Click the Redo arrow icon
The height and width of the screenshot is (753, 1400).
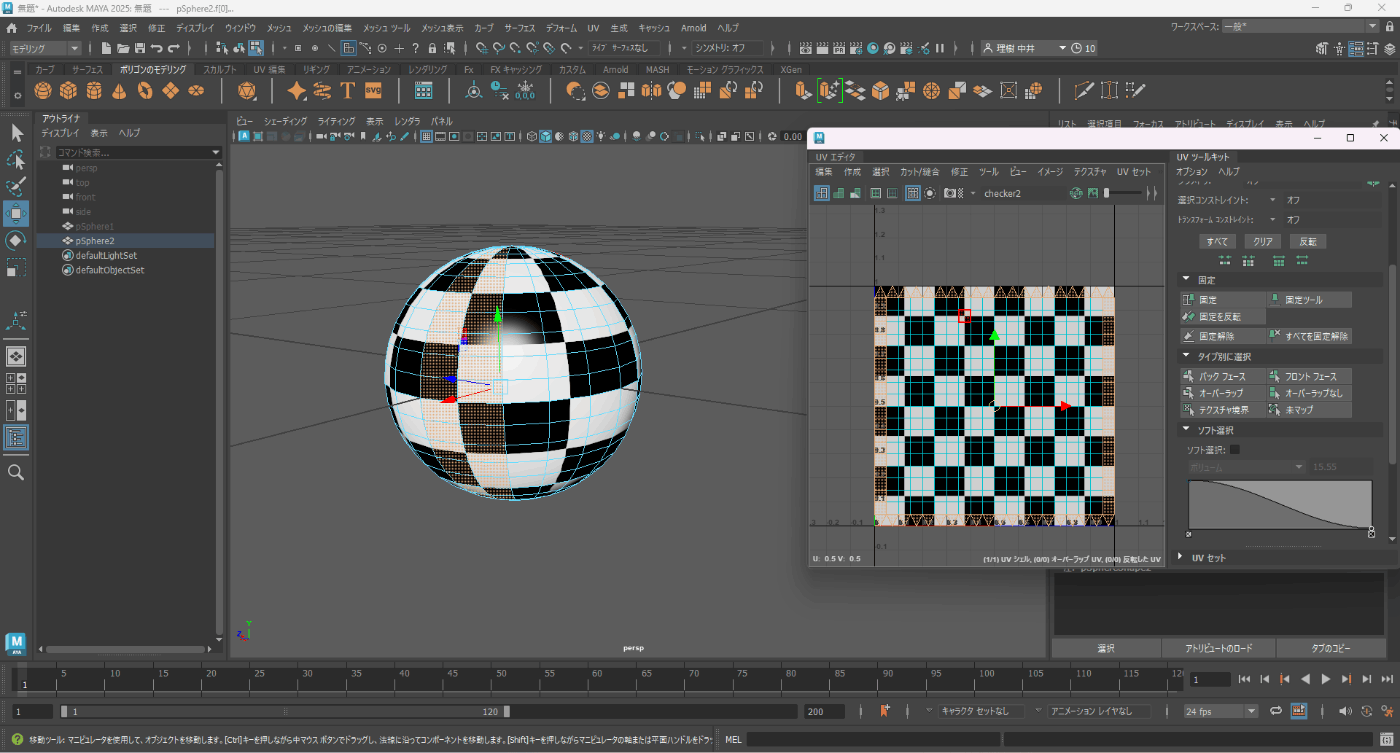click(173, 48)
